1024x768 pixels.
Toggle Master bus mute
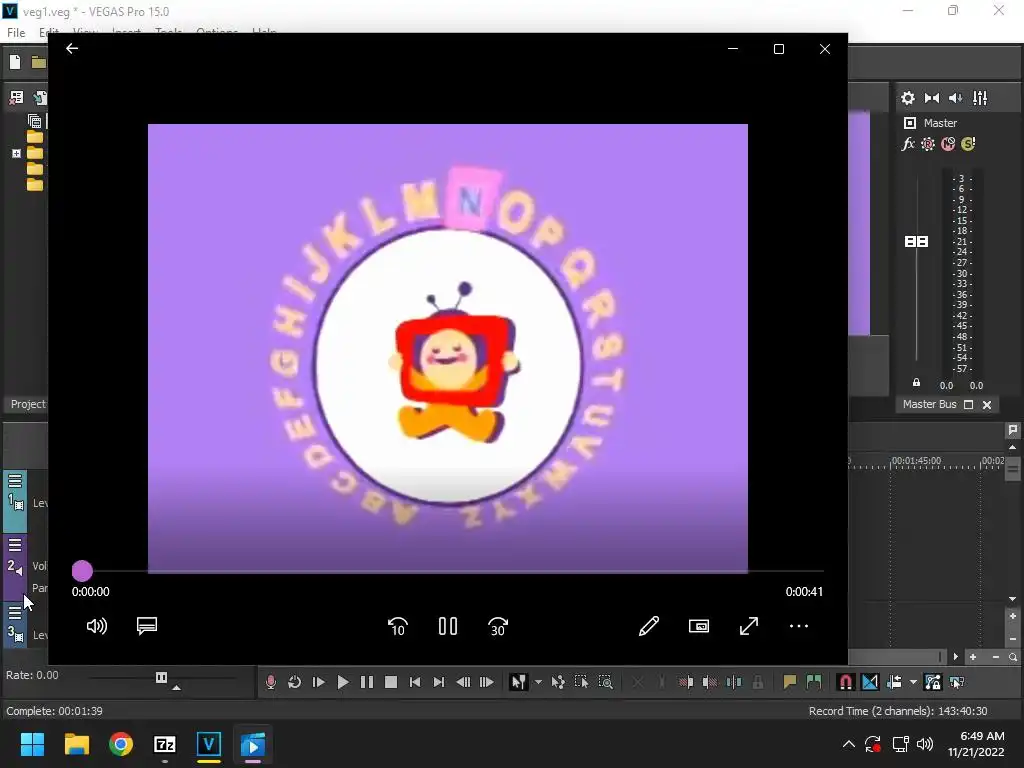coord(948,144)
